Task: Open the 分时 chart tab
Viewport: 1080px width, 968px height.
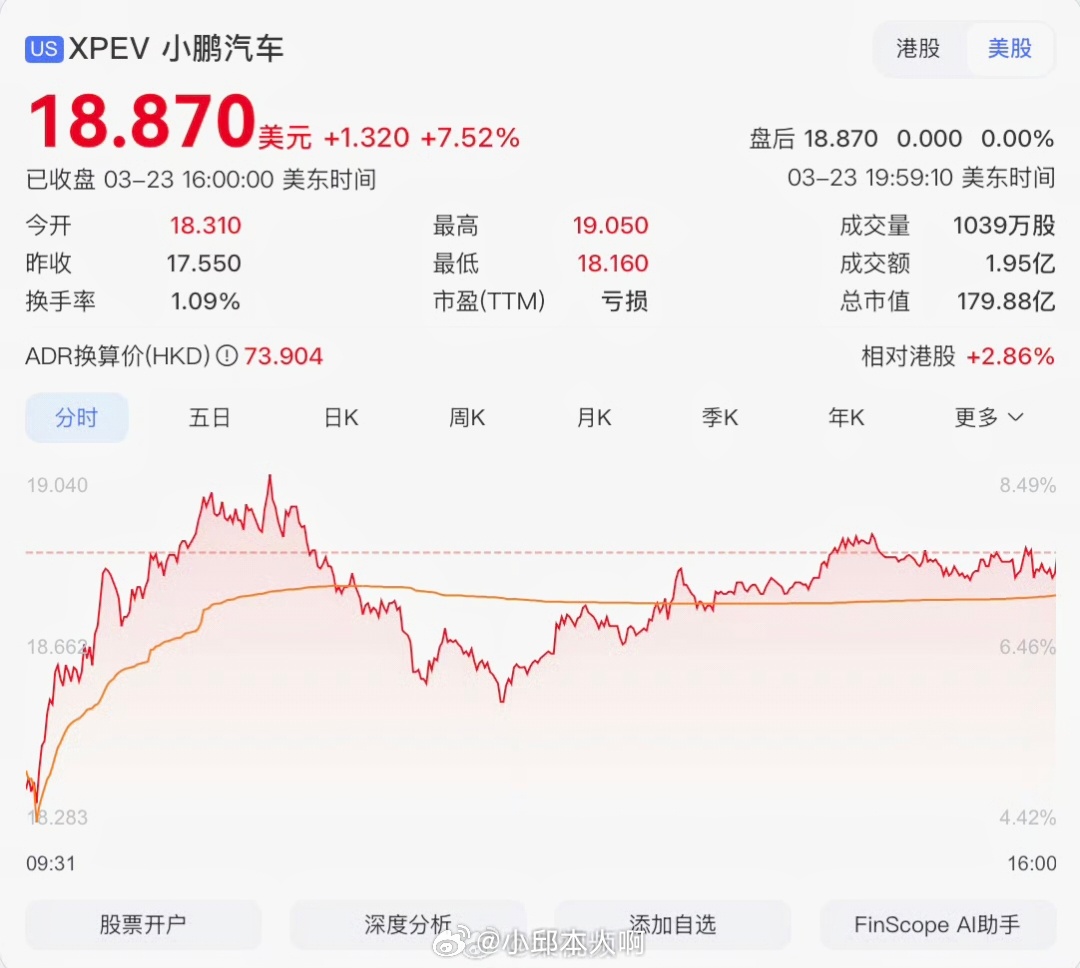Action: [76, 418]
